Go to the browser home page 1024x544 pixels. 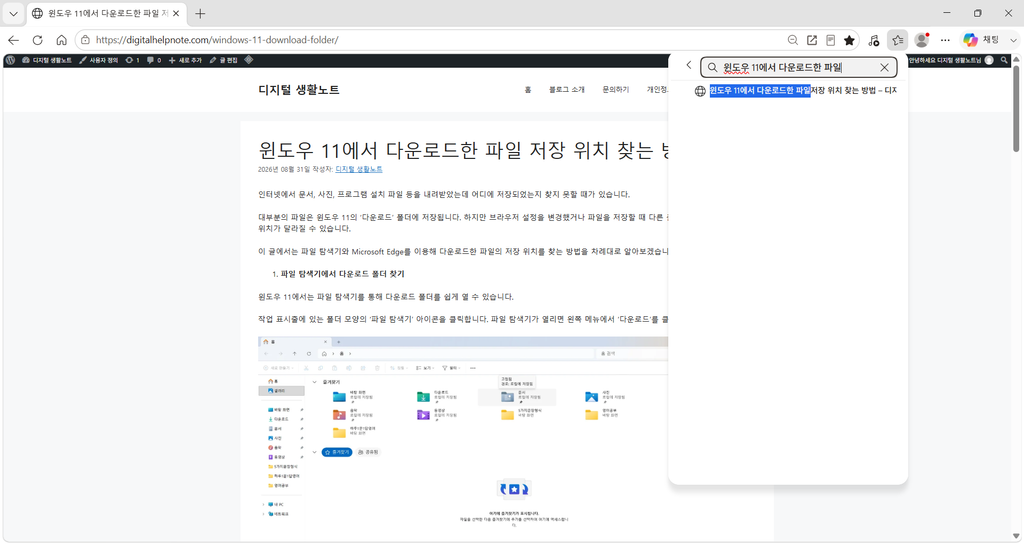(x=61, y=40)
